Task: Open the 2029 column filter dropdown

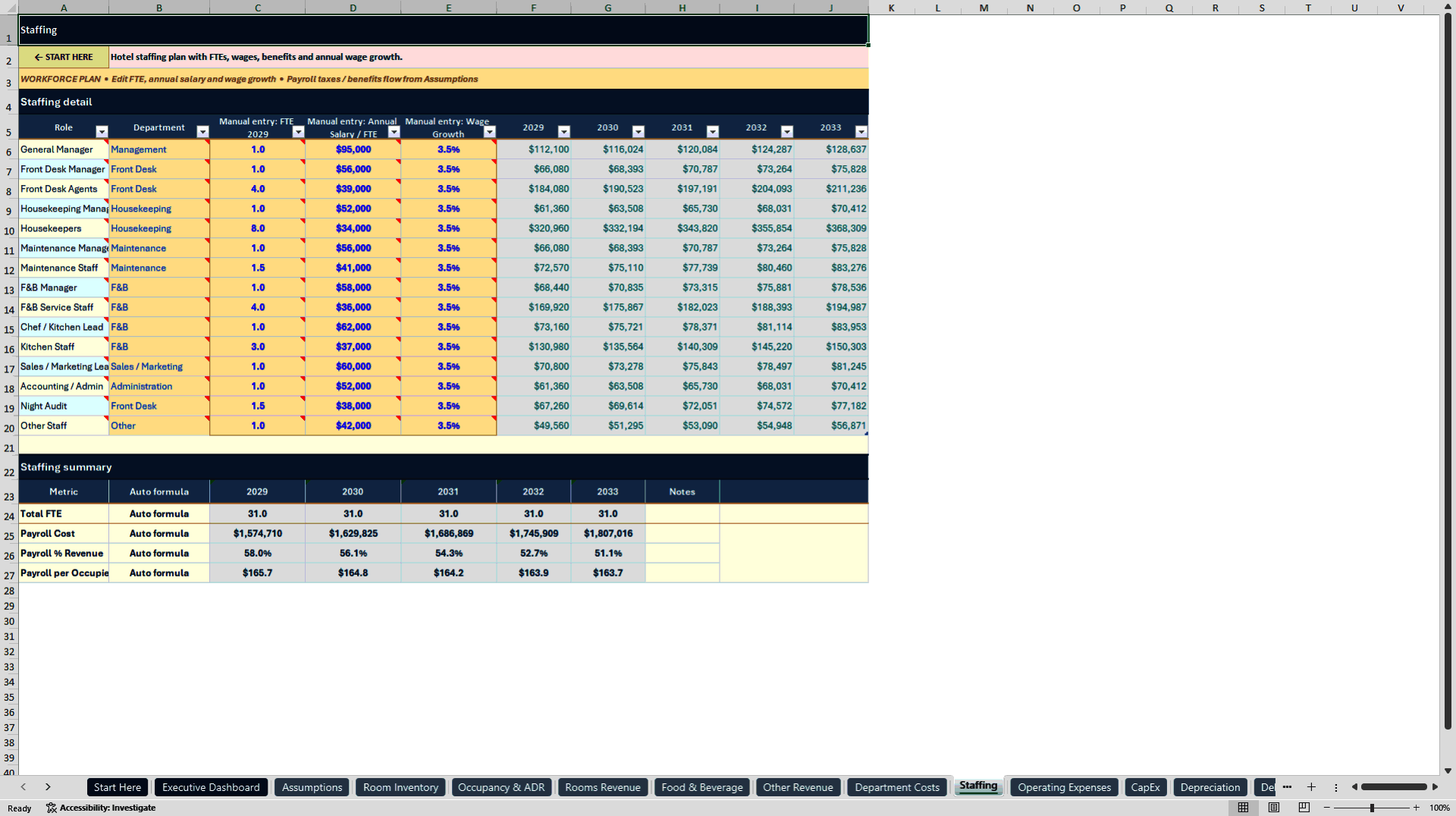Action: [x=563, y=132]
